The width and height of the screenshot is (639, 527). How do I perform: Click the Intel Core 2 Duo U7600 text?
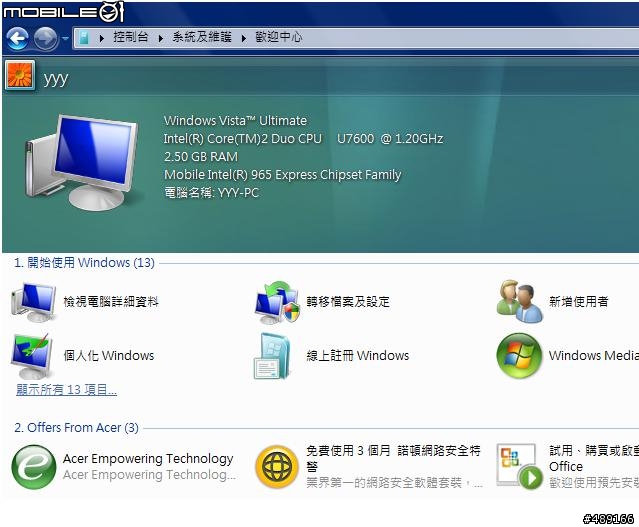[303, 139]
